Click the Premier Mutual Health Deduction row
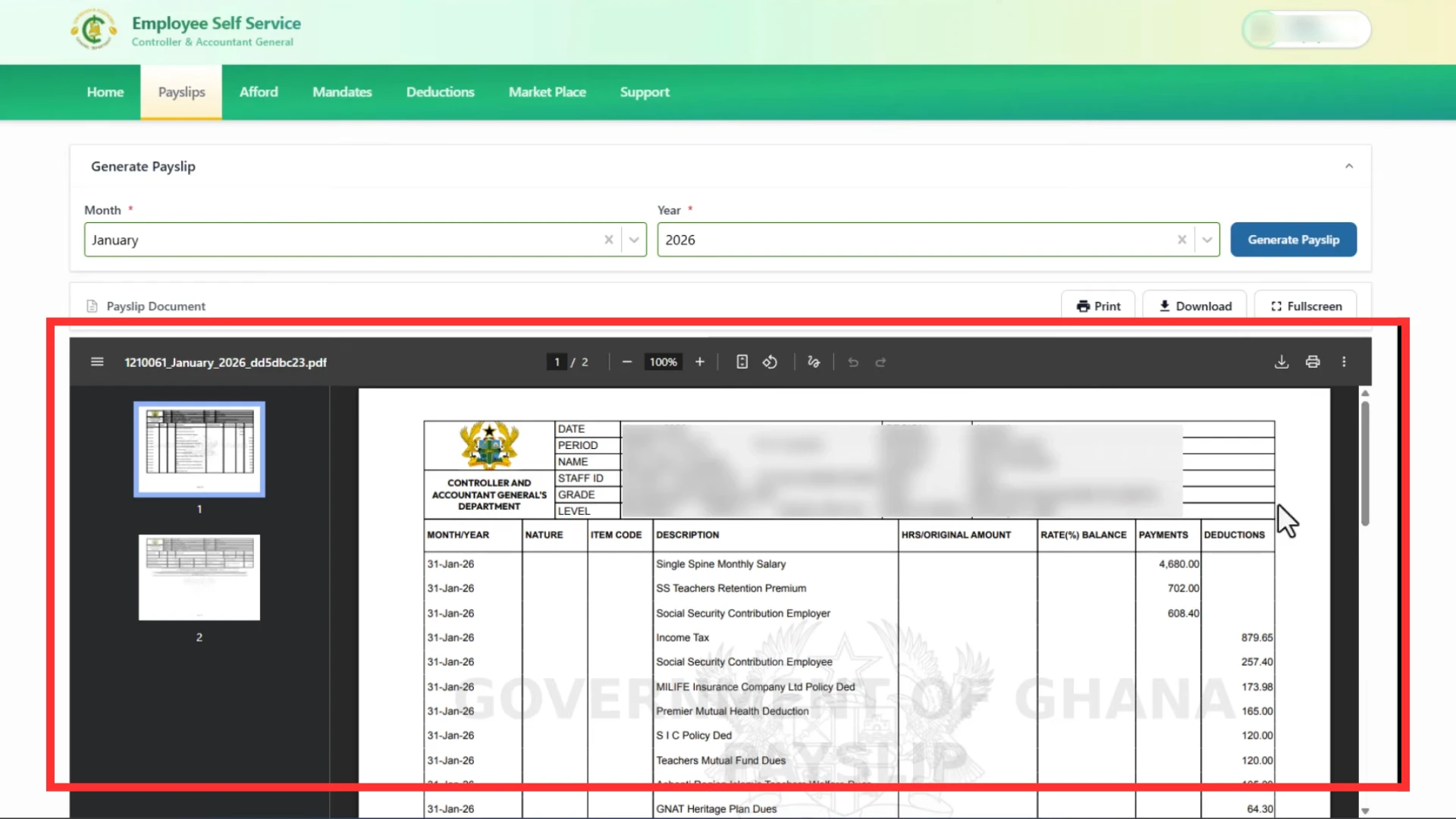The width and height of the screenshot is (1456, 819). (x=849, y=711)
